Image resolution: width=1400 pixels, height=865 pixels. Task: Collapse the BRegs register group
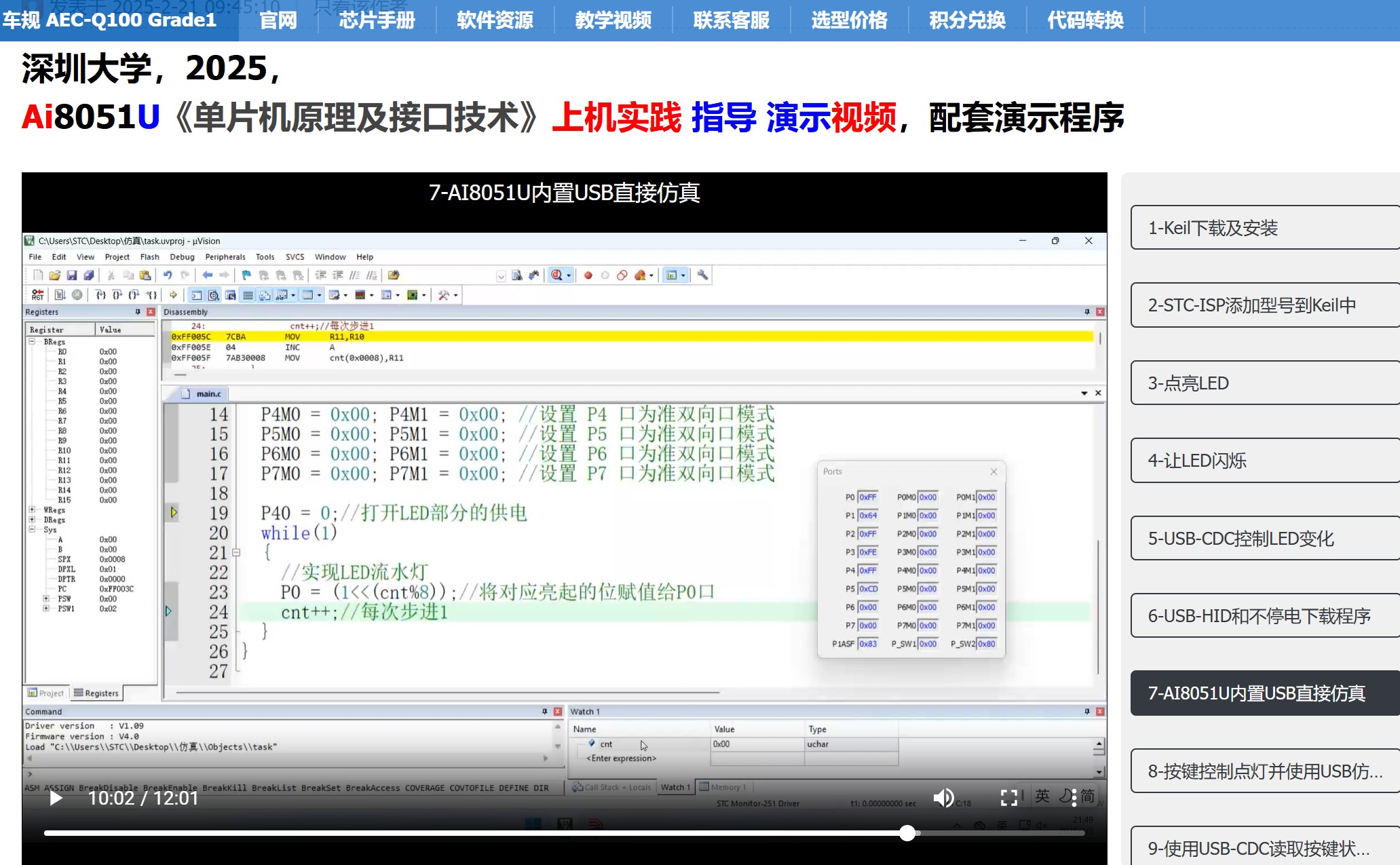32,342
